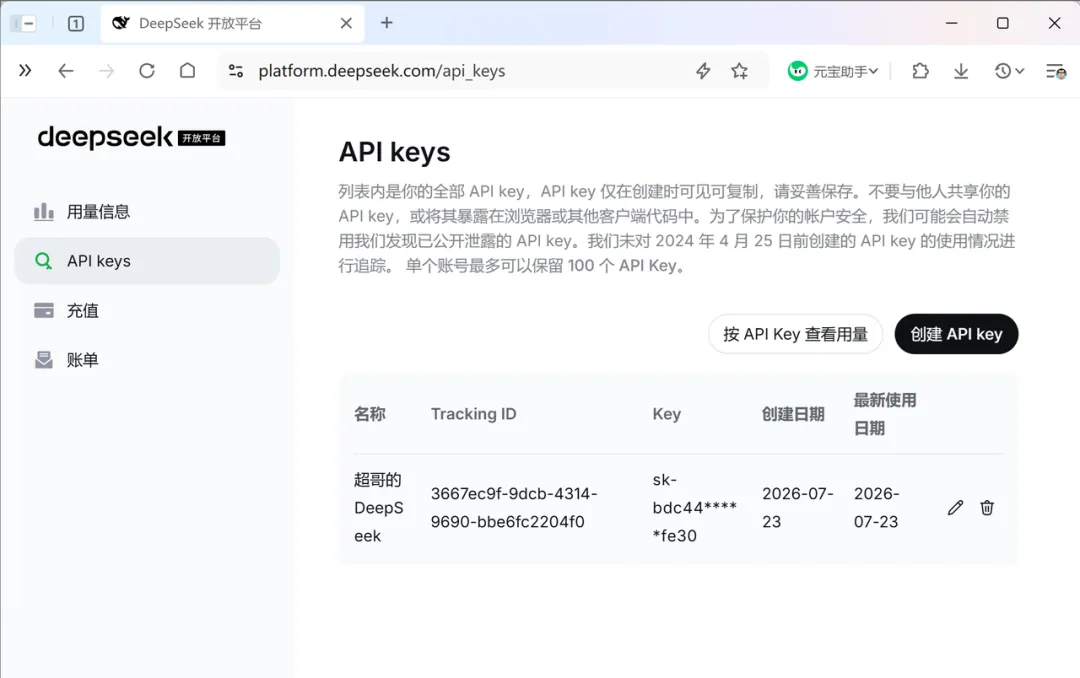
Task: Open the 充值 sidebar page
Action: coord(147,311)
